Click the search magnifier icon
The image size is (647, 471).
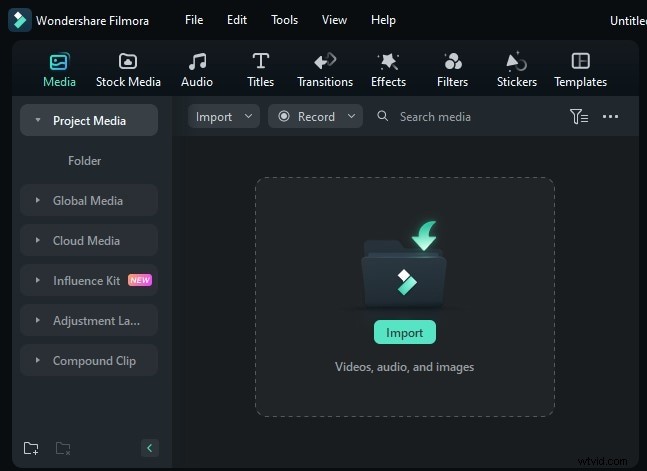(x=383, y=116)
